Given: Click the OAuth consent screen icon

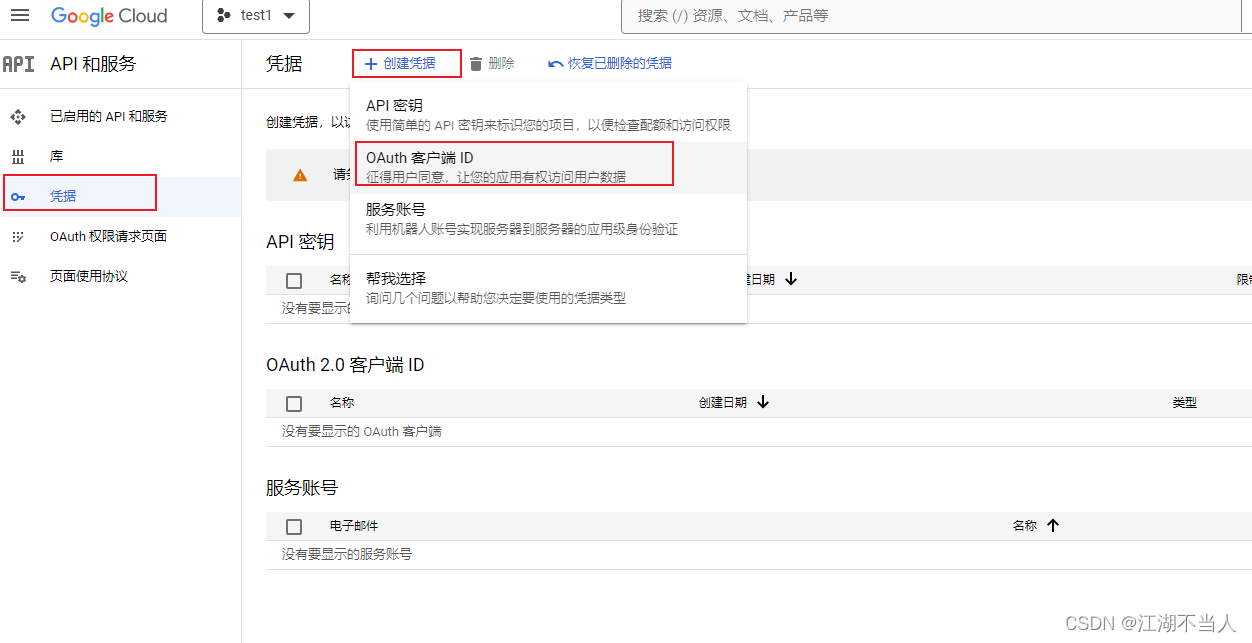Looking at the screenshot, I should (18, 237).
